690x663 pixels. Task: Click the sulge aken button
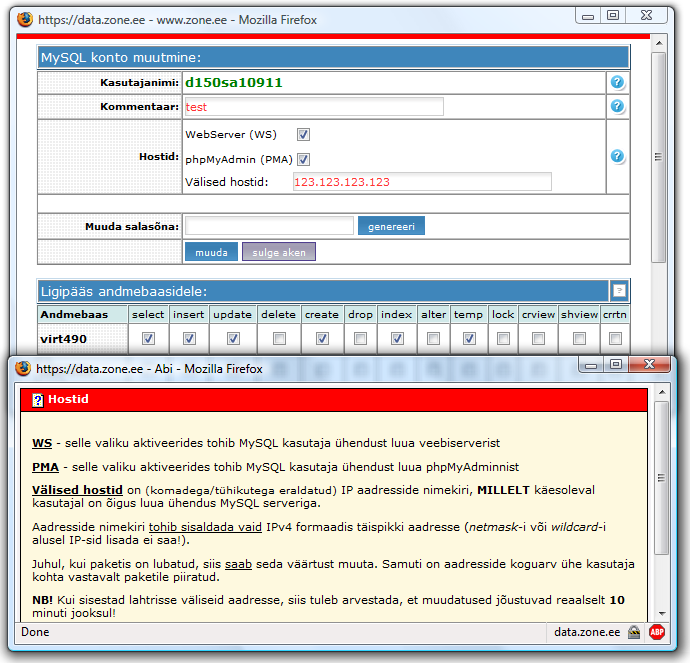(279, 252)
